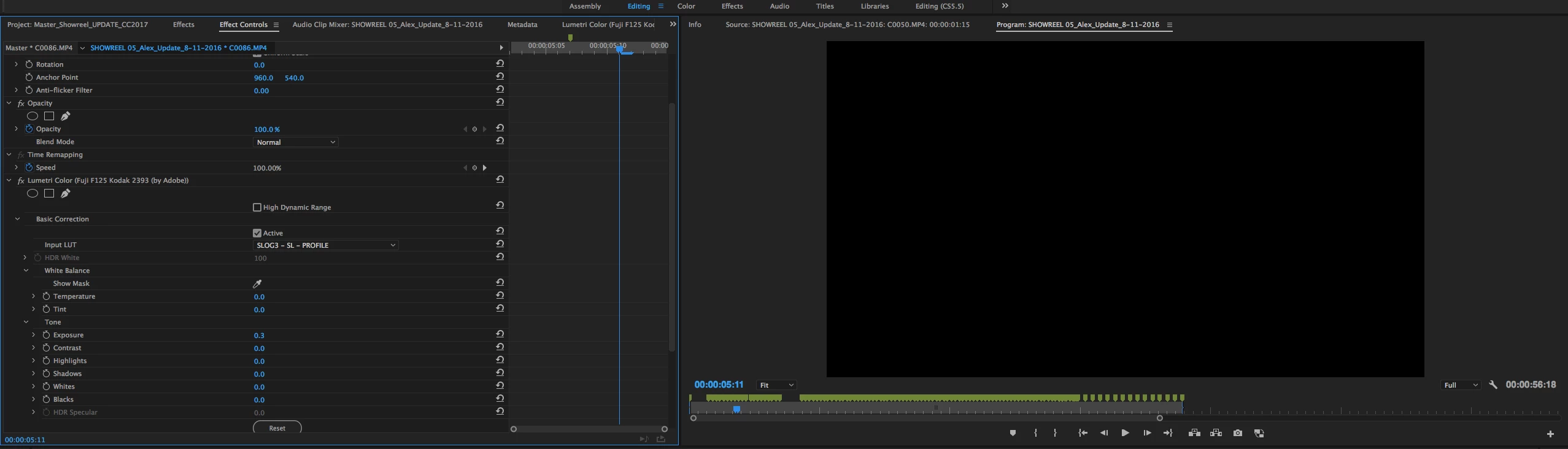
Task: Toggle animation stopwatch for Temperature
Action: (x=46, y=296)
